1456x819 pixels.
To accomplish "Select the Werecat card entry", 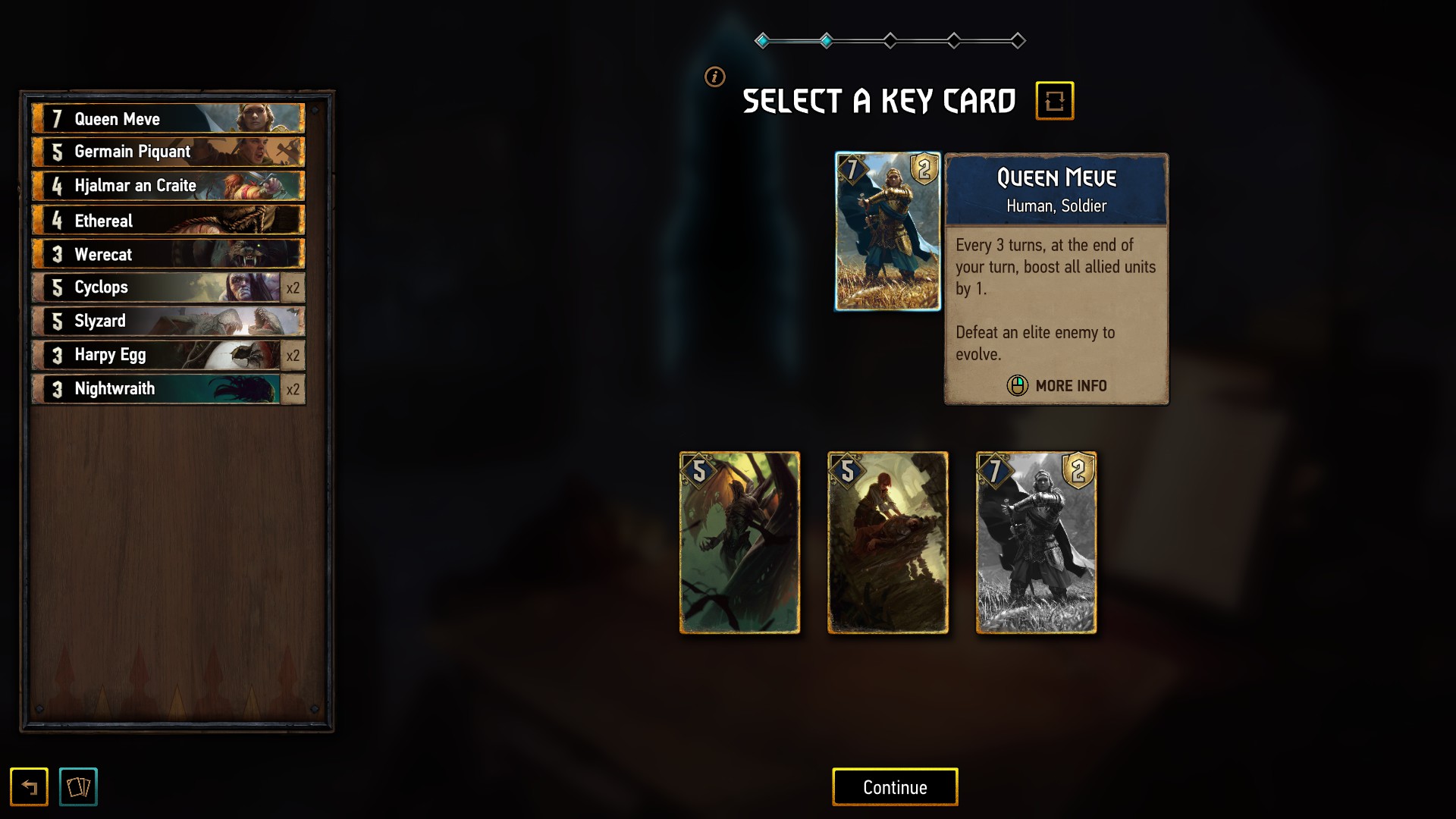I will pos(168,254).
